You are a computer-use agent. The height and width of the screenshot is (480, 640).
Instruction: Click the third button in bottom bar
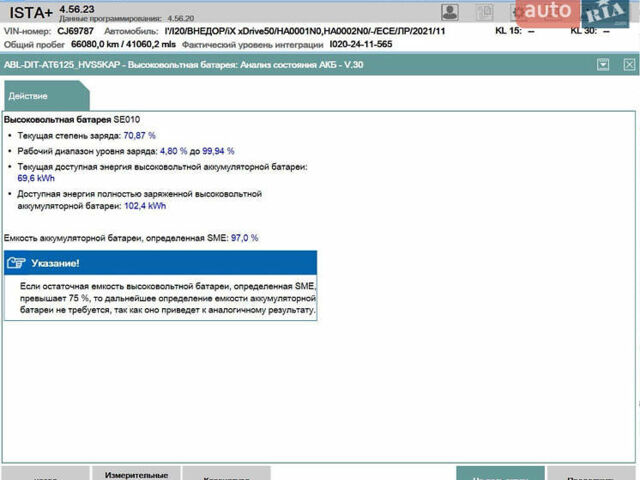(x=218, y=473)
